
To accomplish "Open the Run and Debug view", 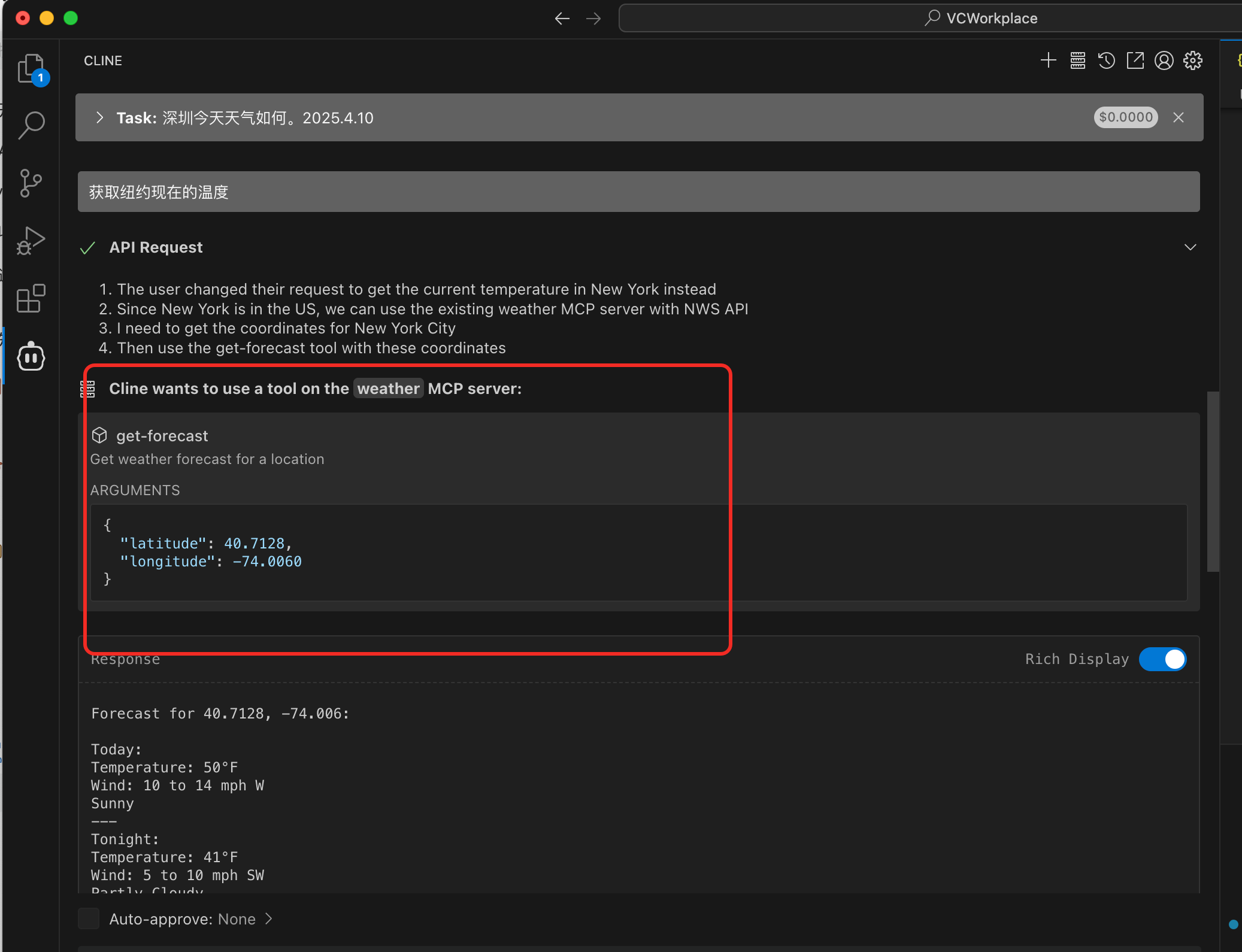I will click(31, 241).
